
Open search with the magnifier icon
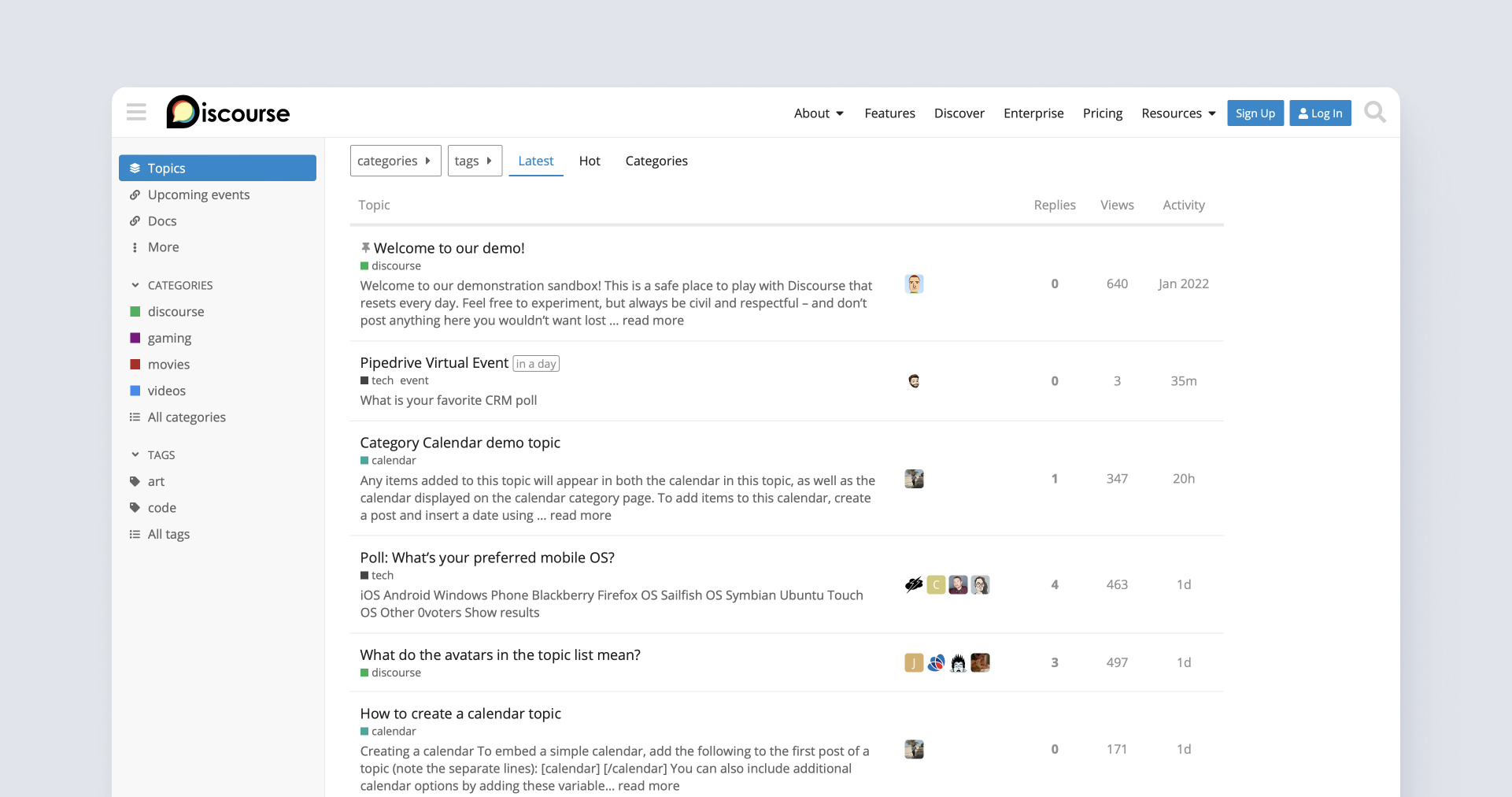(x=1374, y=112)
